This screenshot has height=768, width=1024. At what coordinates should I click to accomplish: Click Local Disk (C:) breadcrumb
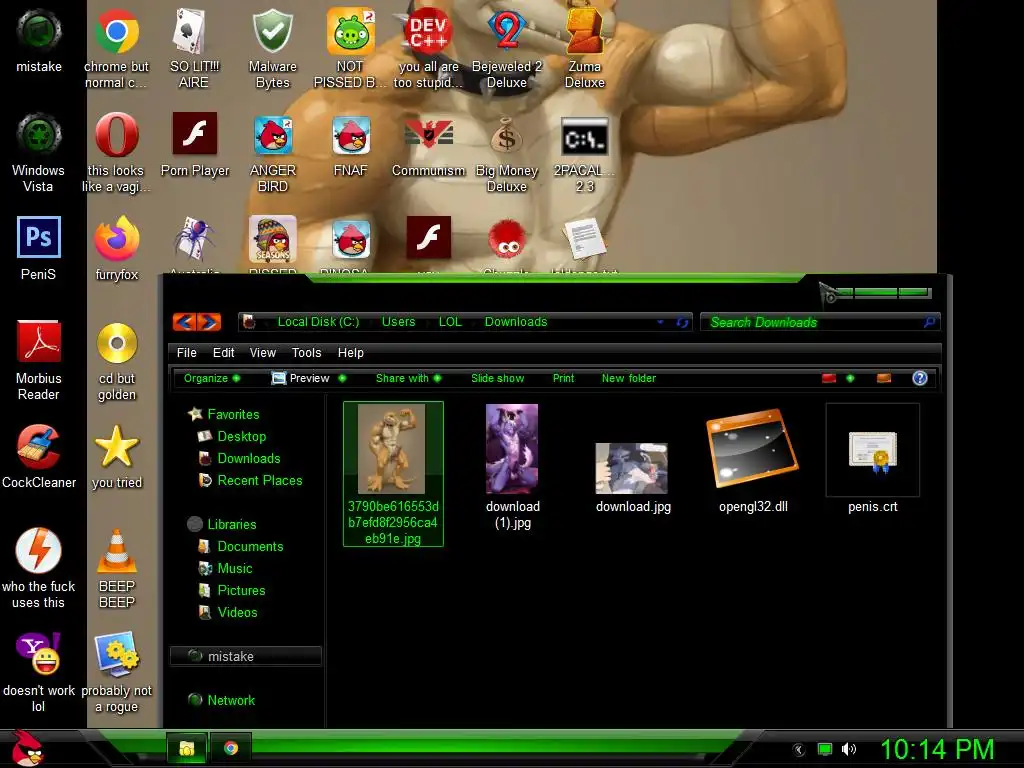(x=318, y=321)
